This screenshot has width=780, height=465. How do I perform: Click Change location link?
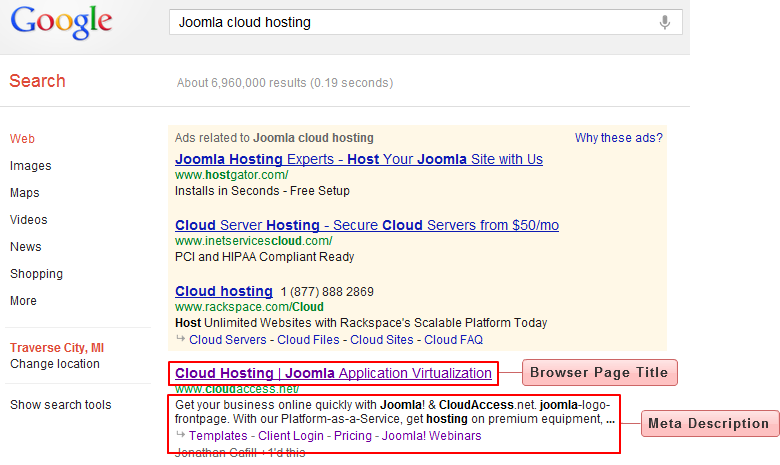point(55,364)
